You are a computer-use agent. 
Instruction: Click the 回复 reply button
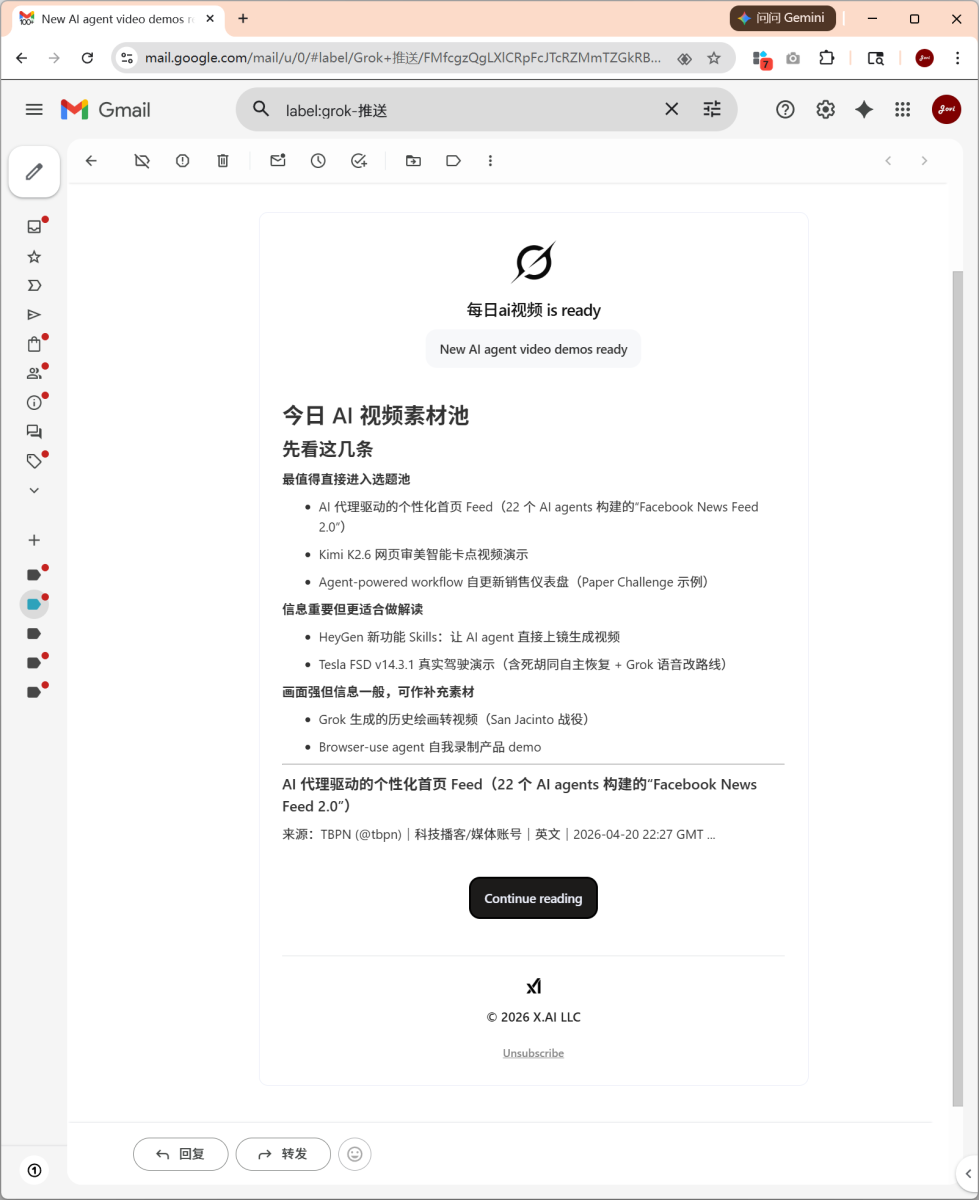click(181, 1154)
